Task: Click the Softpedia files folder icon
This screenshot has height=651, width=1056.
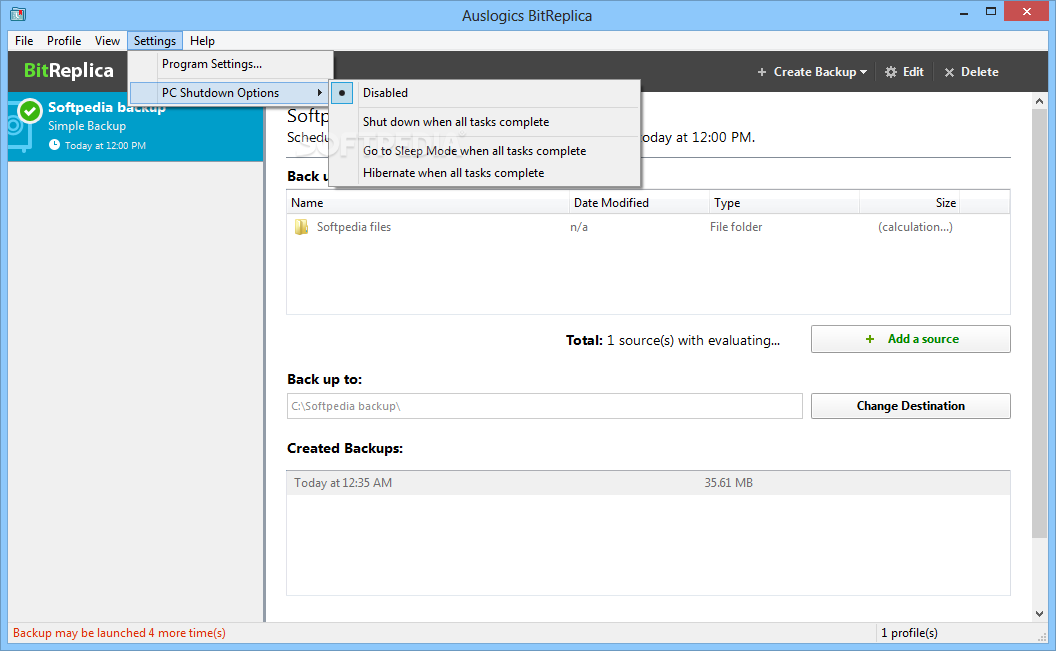Action: click(301, 227)
